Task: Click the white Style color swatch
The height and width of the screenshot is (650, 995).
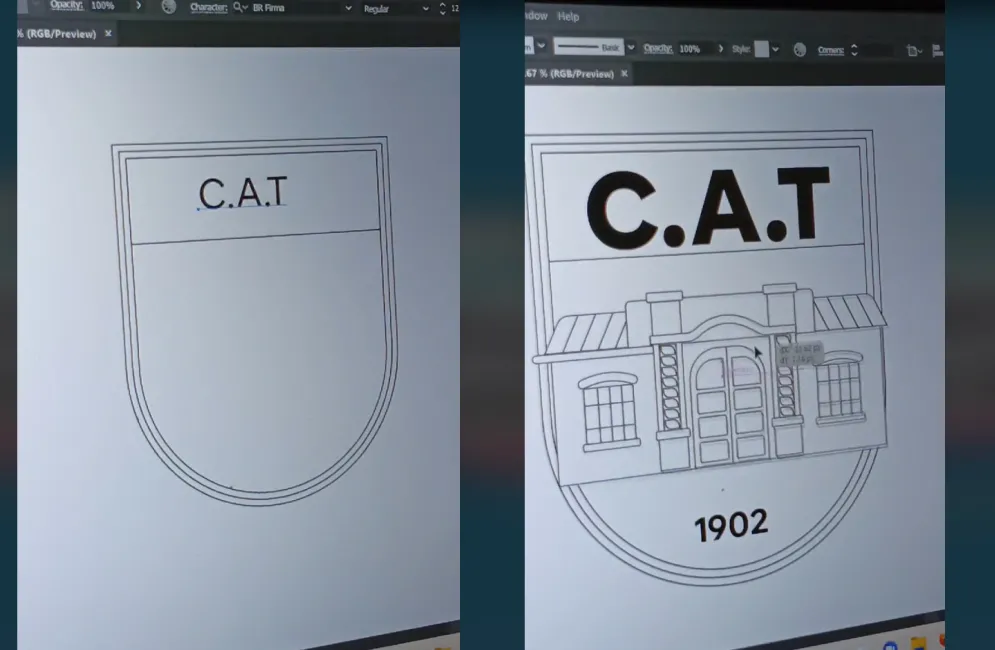Action: 764,48
